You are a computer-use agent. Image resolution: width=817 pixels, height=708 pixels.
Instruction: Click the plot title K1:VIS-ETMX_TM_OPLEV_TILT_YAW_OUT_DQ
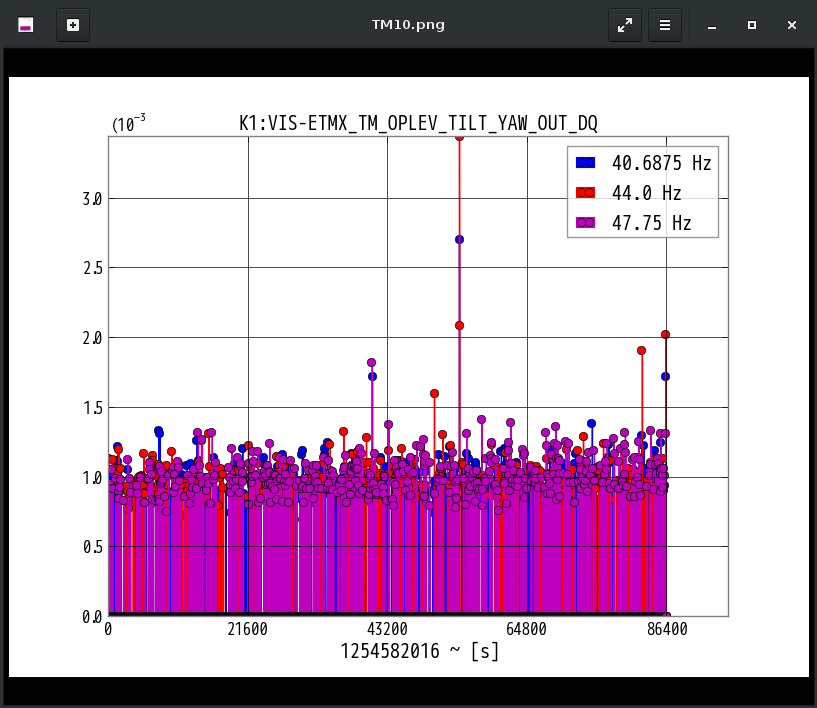click(418, 123)
